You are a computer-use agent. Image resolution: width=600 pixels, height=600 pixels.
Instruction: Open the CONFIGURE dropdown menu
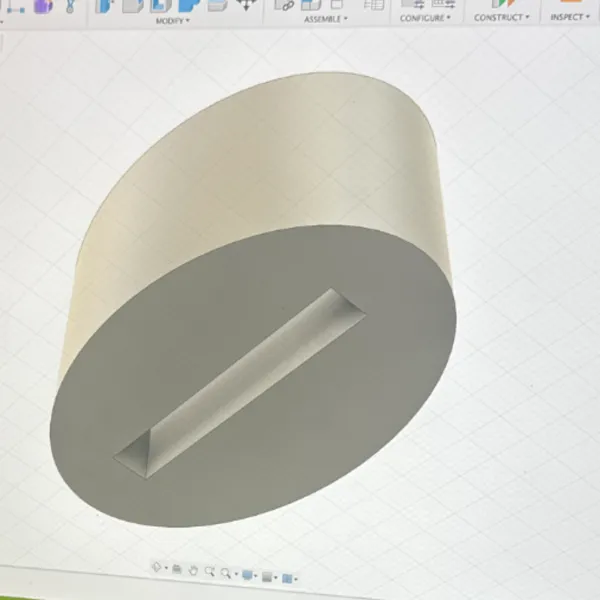click(425, 18)
